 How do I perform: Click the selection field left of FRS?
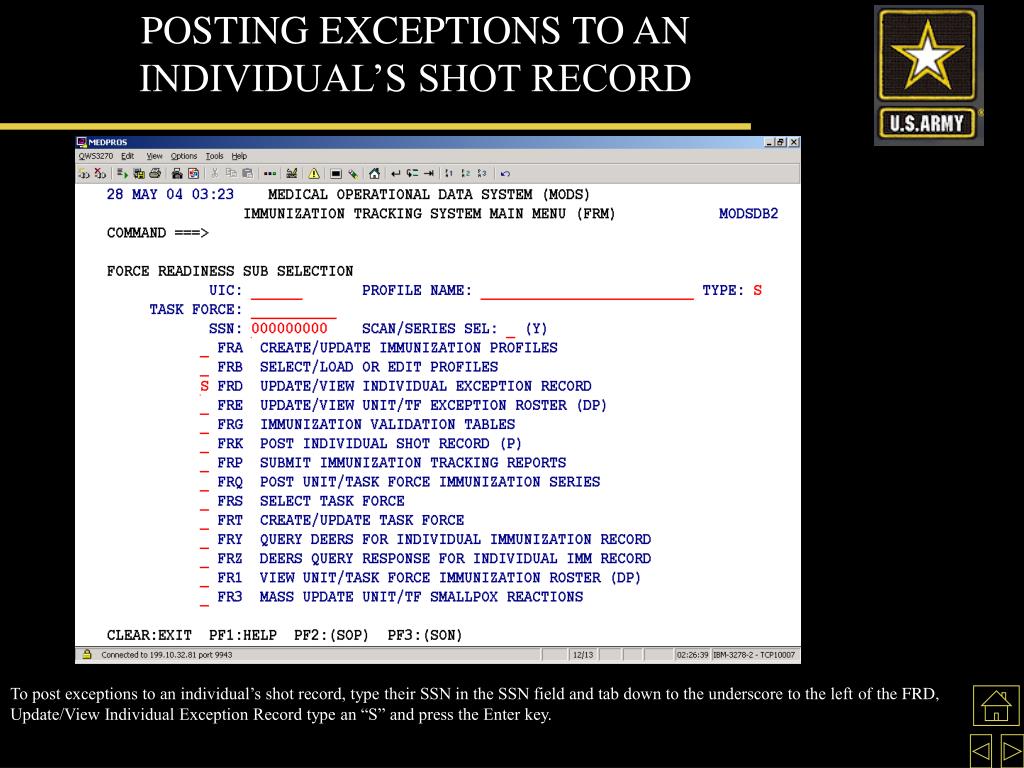(204, 501)
